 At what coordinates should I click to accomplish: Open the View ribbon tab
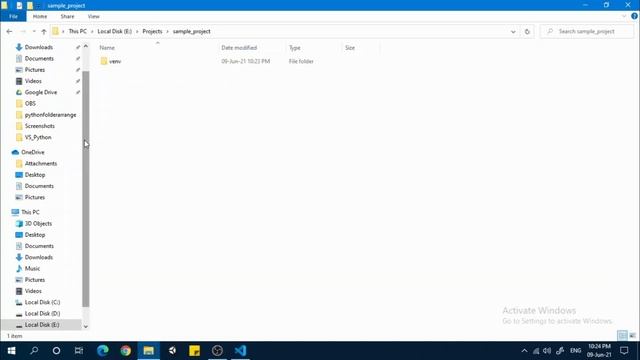(93, 16)
